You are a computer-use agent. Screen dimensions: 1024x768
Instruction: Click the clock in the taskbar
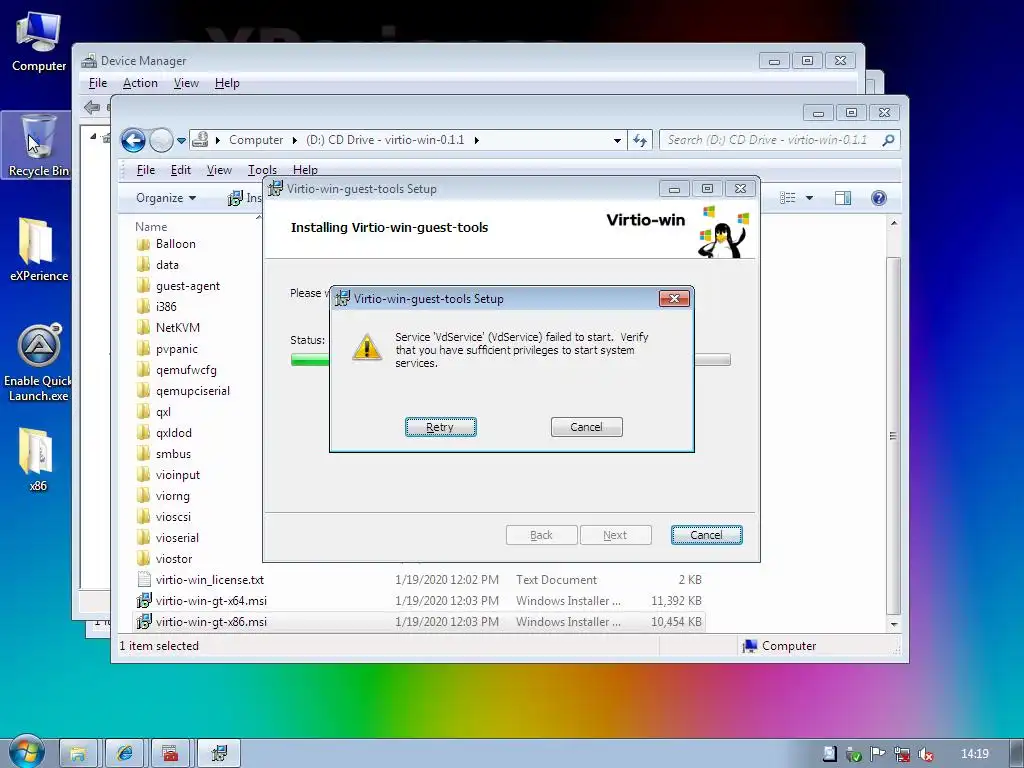(974, 754)
